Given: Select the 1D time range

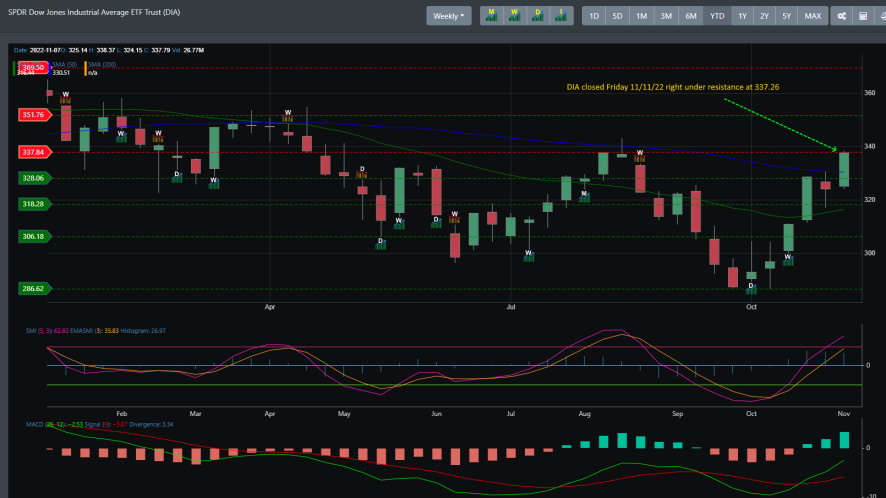Looking at the screenshot, I should (594, 16).
